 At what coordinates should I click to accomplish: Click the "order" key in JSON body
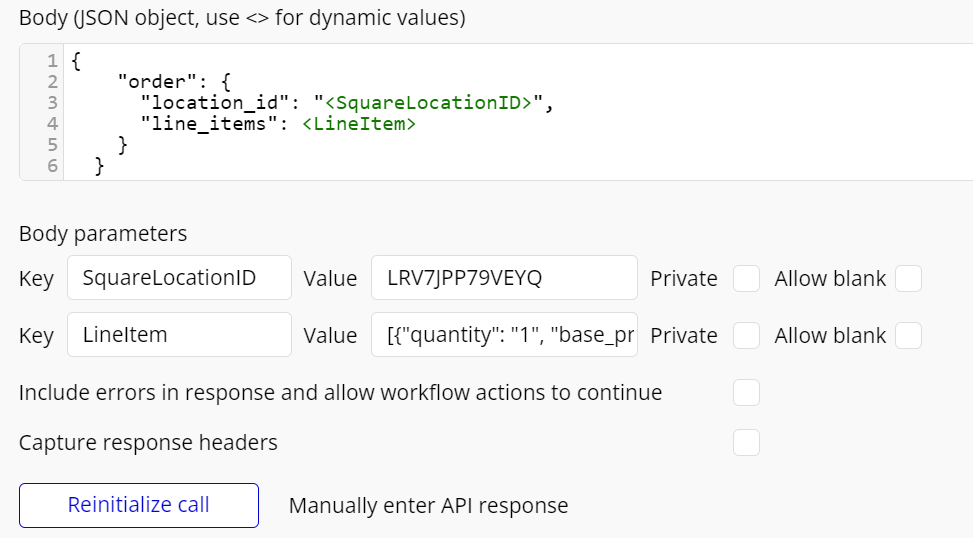[x=149, y=82]
